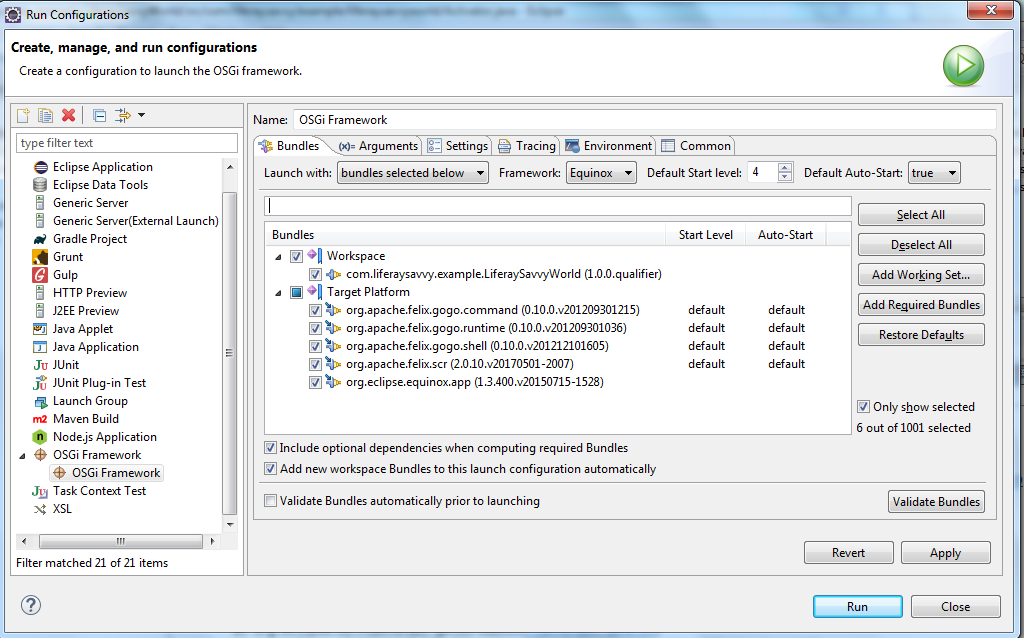Open the filter icon's dropdown arrow
The height and width of the screenshot is (638, 1024).
tap(141, 116)
